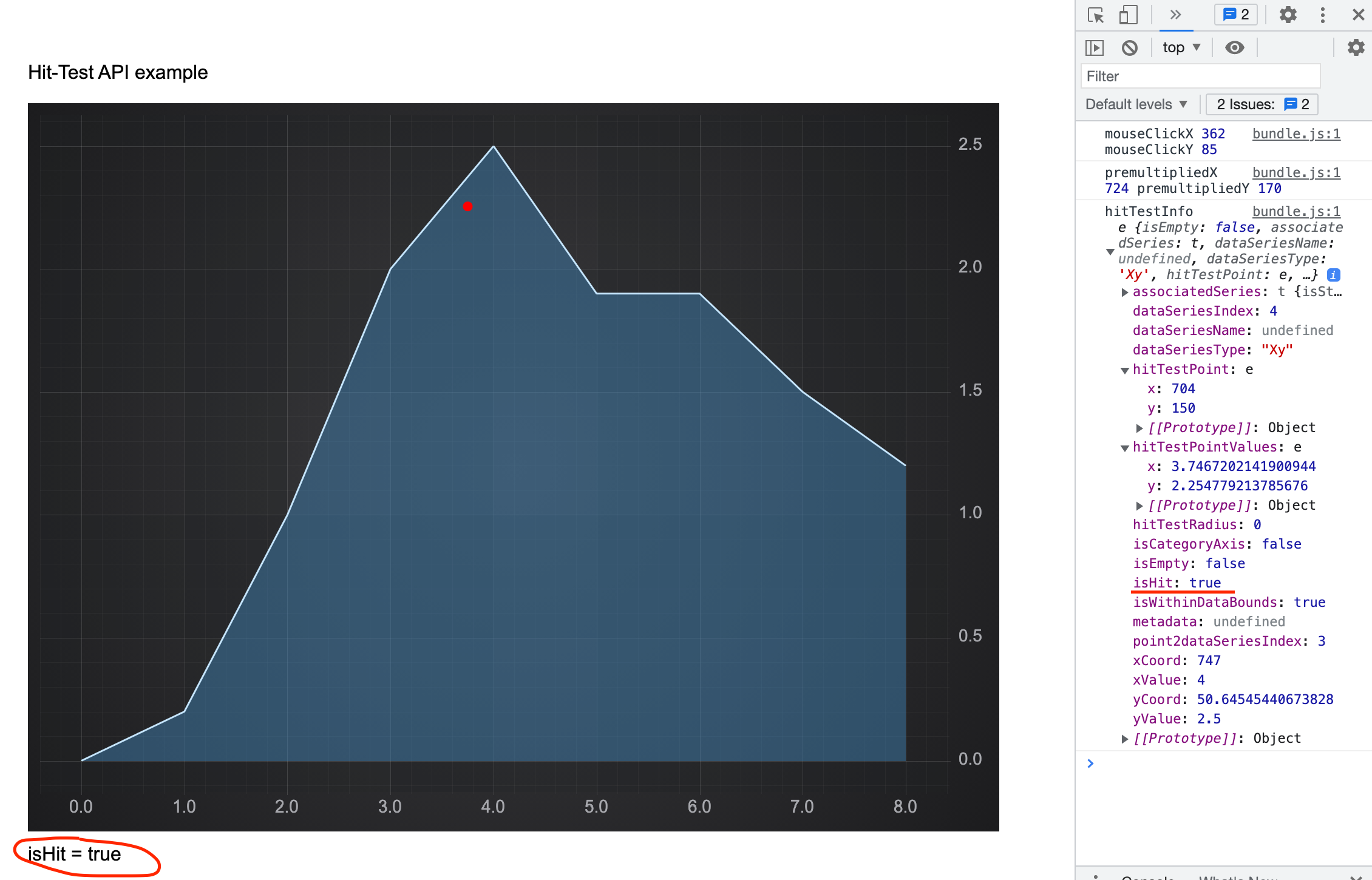1372x880 pixels.
Task: Show the console sidebar icon
Action: point(1095,47)
